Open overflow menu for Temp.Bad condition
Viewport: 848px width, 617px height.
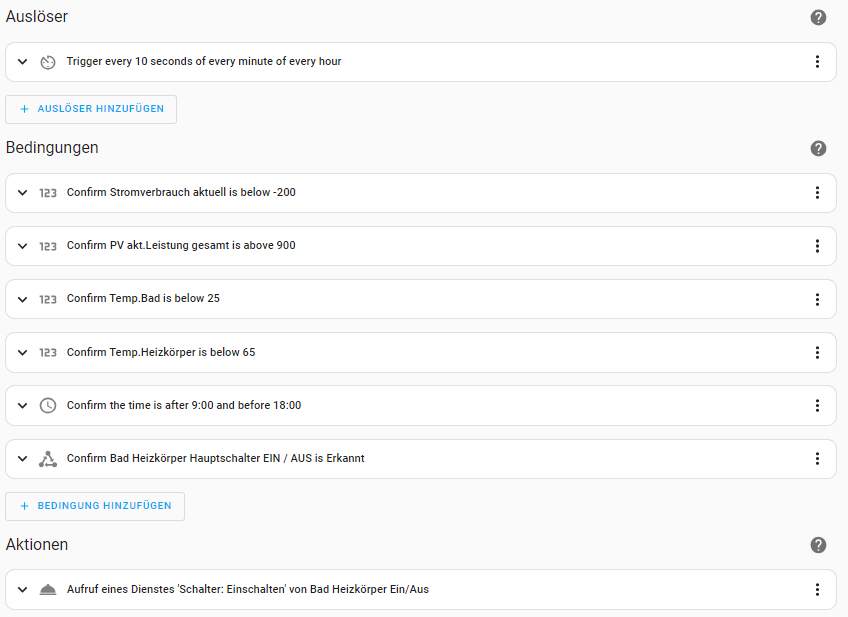coord(817,299)
